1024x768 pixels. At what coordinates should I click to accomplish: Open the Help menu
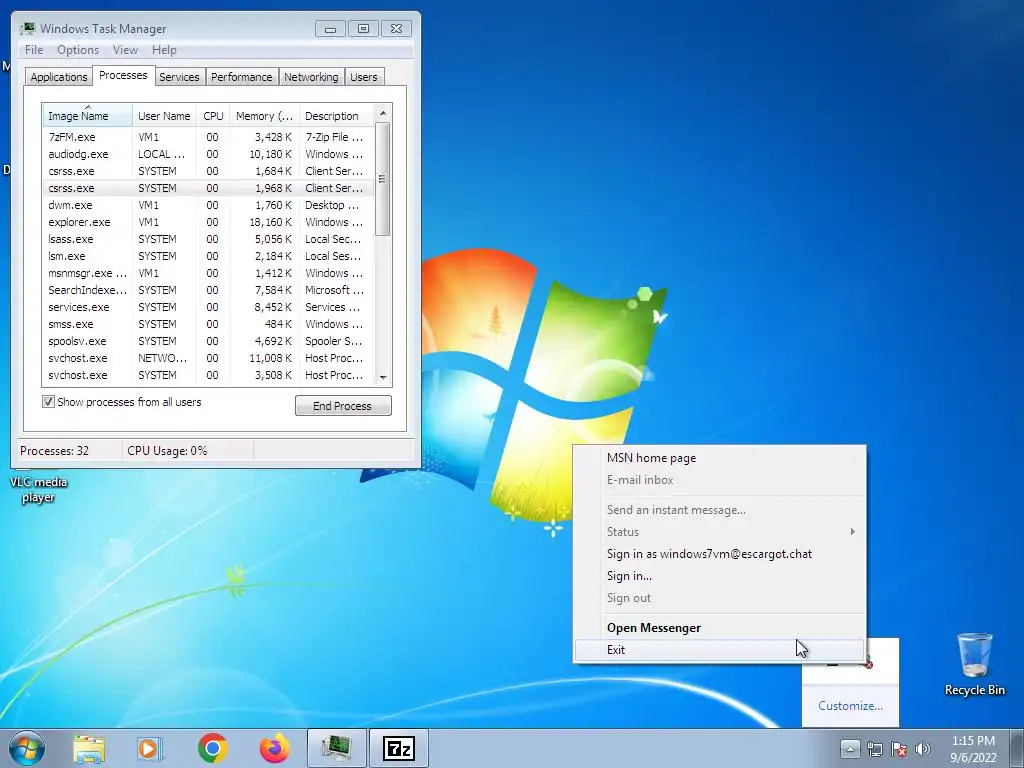tap(164, 50)
